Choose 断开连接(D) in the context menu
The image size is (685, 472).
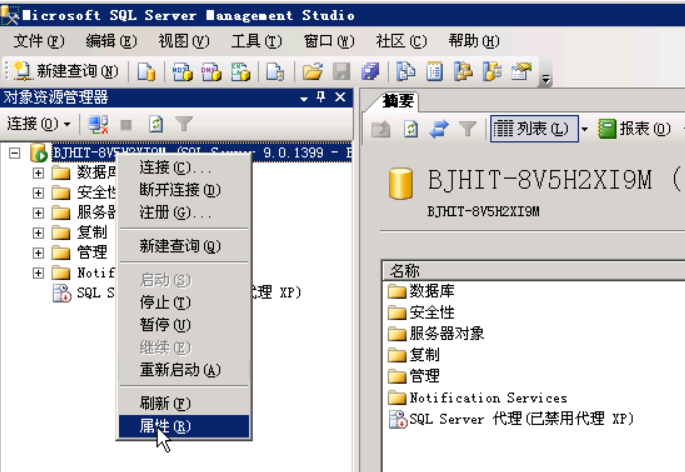tap(184, 190)
